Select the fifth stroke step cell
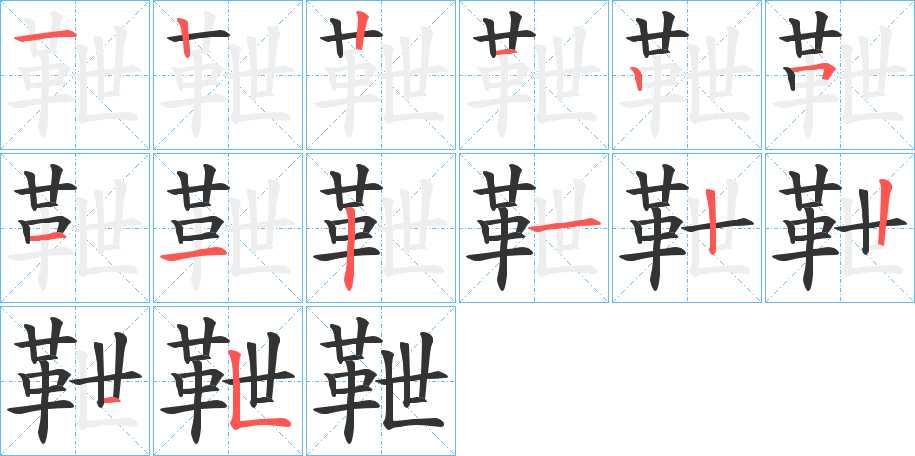The image size is (915, 456). pyautogui.click(x=687, y=75)
